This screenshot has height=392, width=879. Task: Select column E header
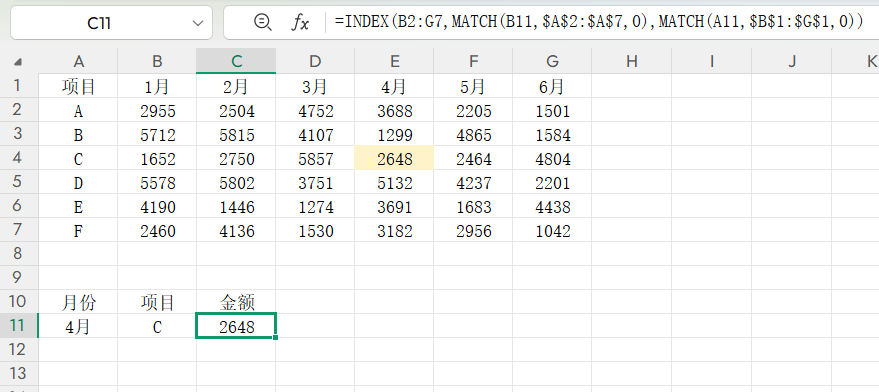pyautogui.click(x=394, y=61)
